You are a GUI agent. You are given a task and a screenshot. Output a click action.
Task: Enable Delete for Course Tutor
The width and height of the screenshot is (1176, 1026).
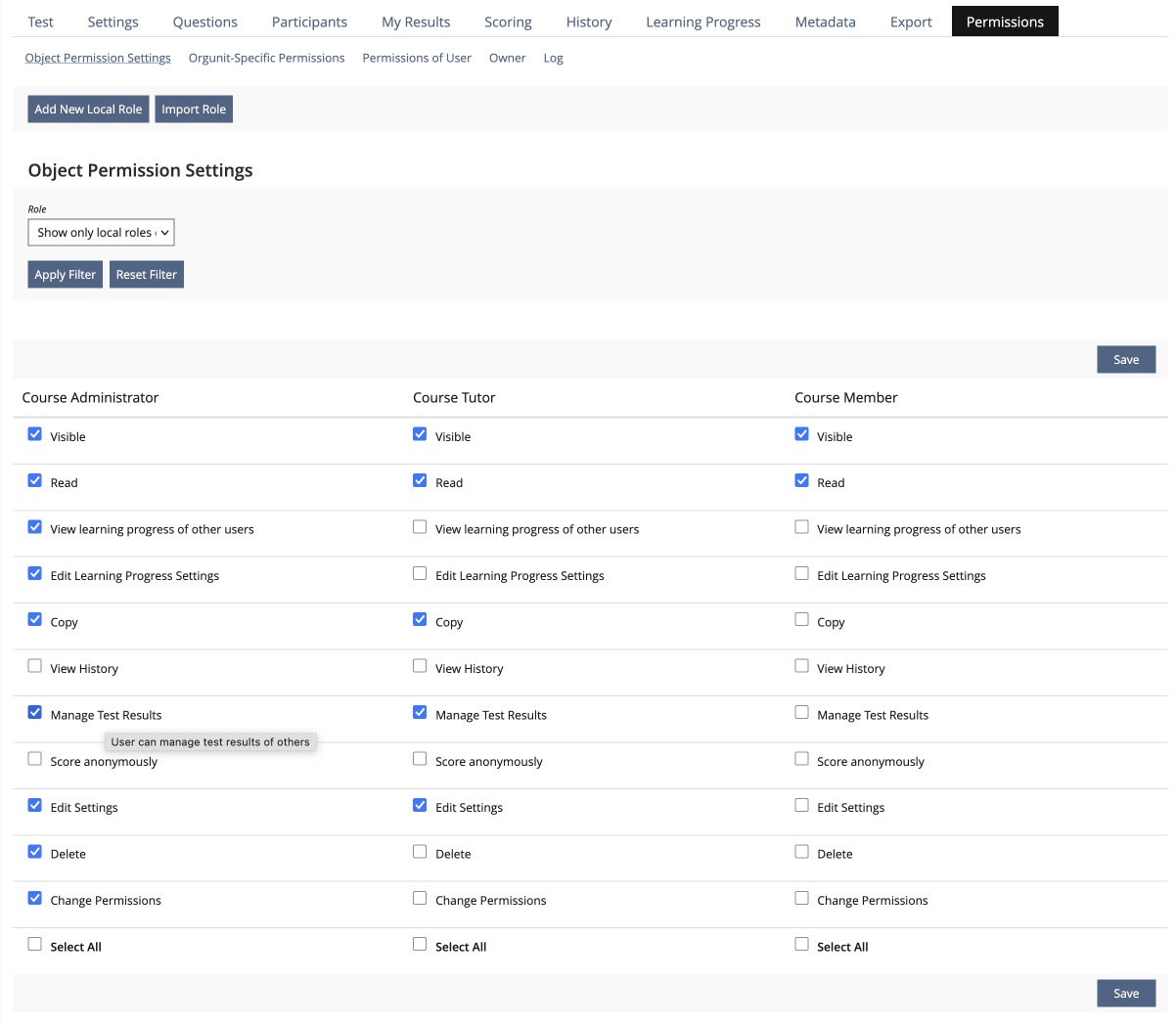click(420, 852)
